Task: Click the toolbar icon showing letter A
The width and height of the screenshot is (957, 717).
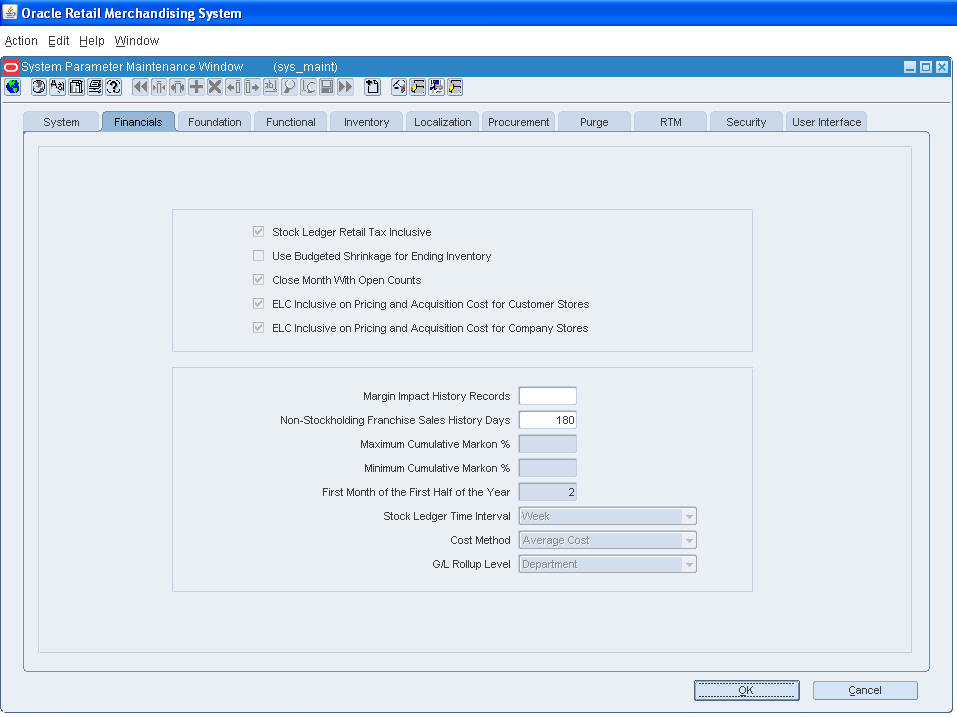Action: click(57, 87)
